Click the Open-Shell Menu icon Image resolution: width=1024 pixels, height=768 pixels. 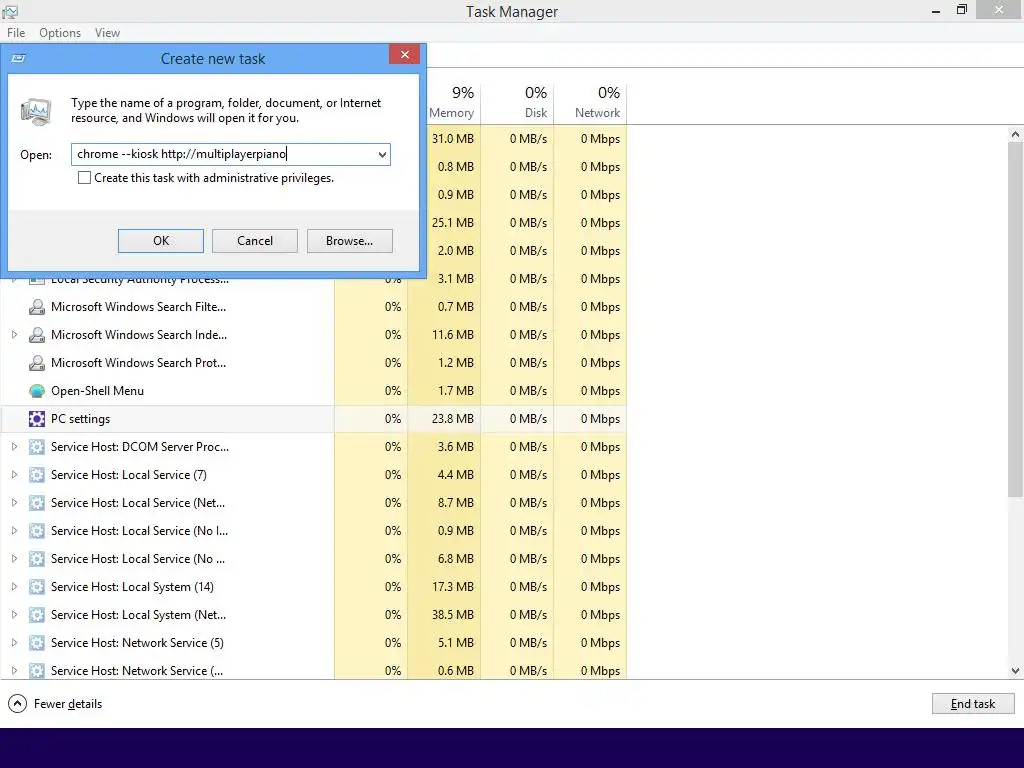[37, 391]
